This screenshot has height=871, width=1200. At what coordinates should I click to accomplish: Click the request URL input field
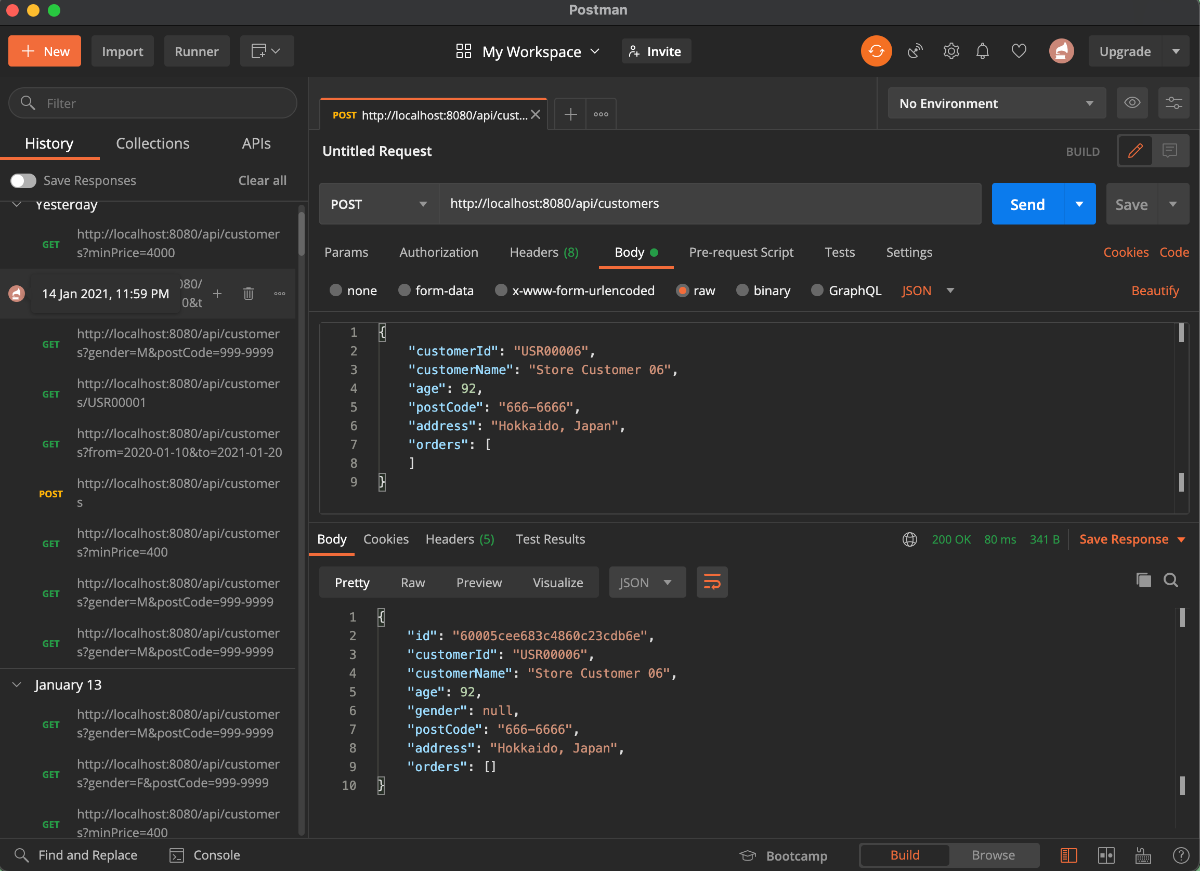pyautogui.click(x=710, y=204)
